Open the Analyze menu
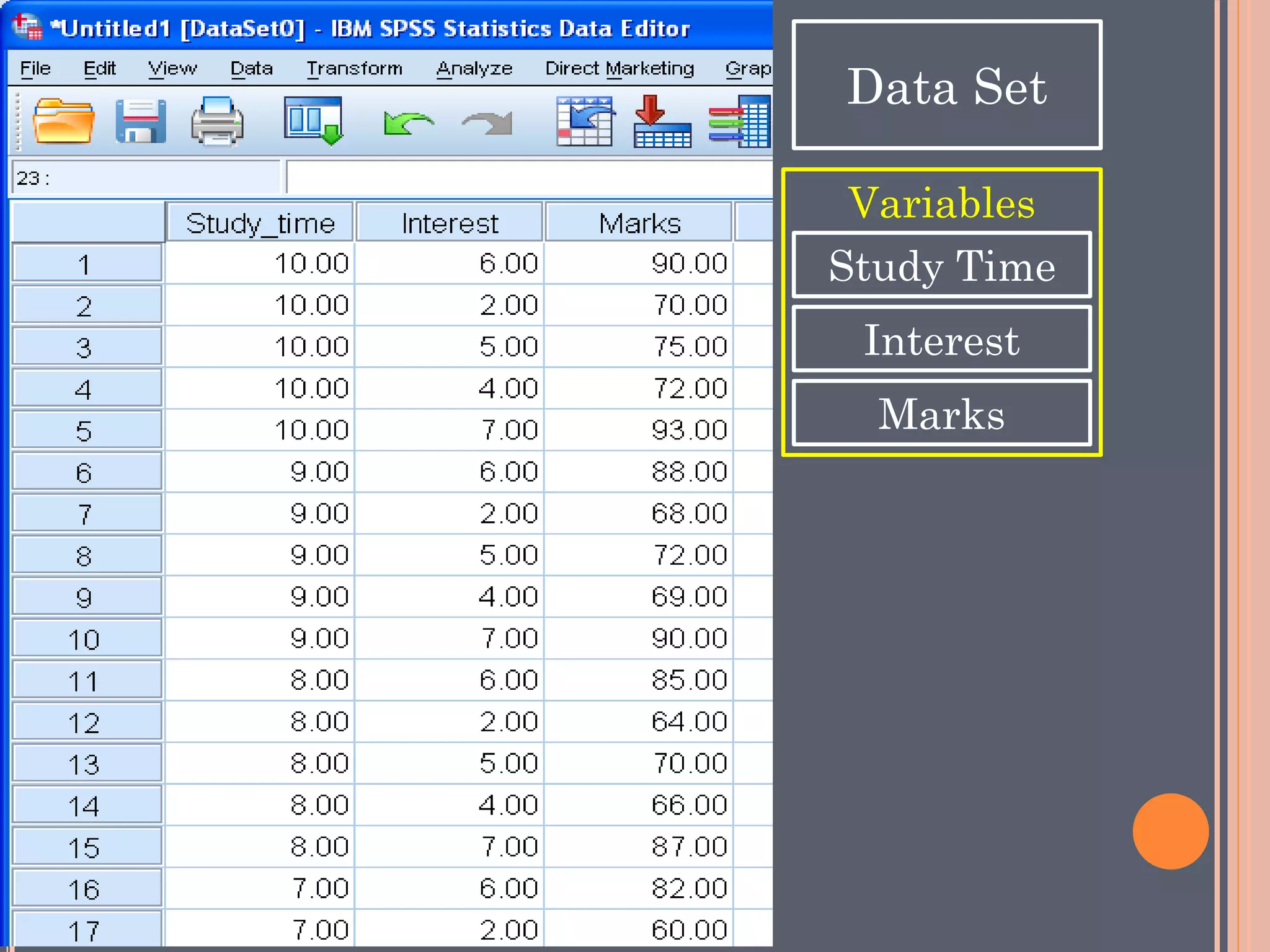 click(474, 68)
